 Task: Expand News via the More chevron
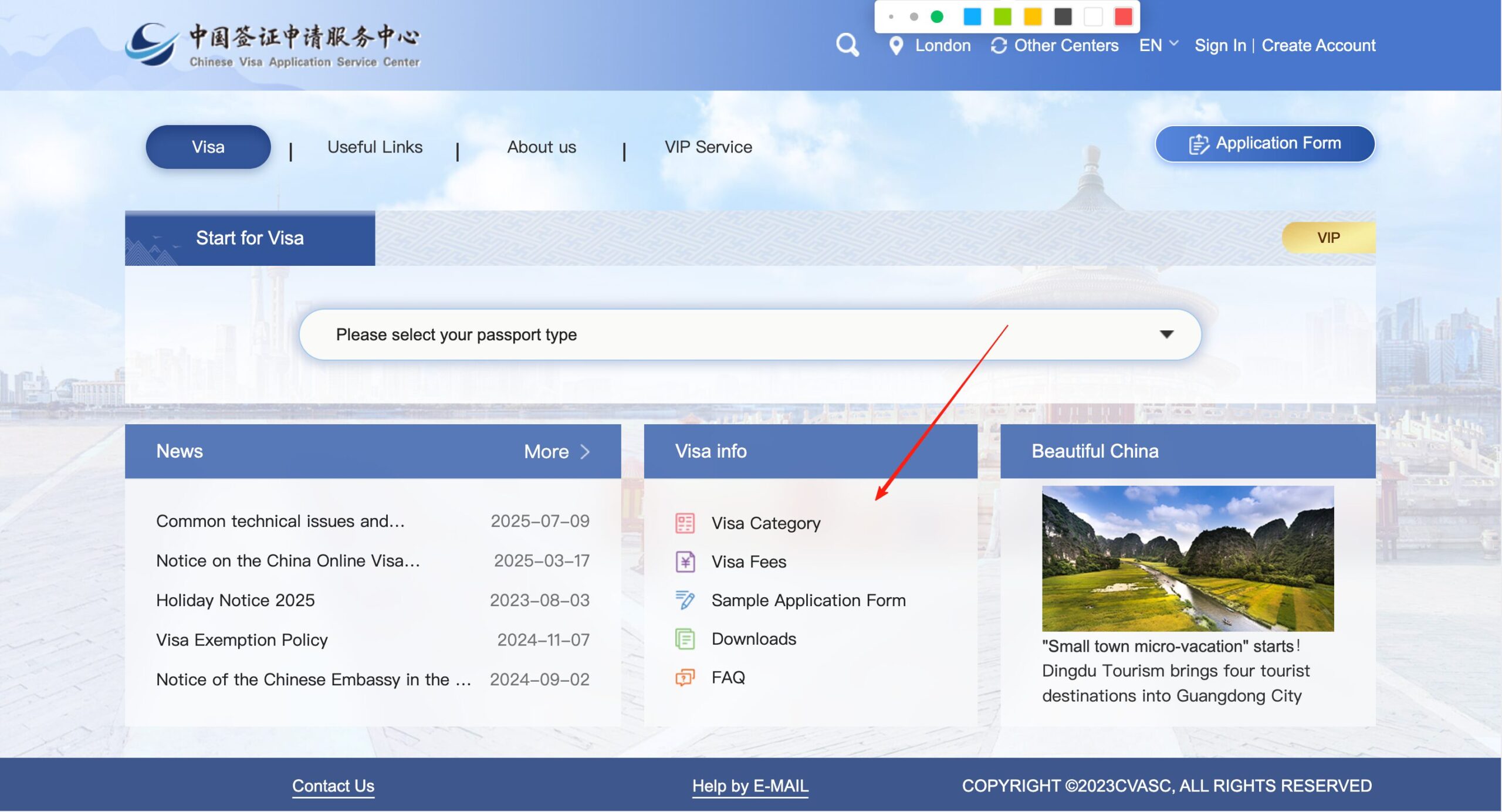coord(584,451)
